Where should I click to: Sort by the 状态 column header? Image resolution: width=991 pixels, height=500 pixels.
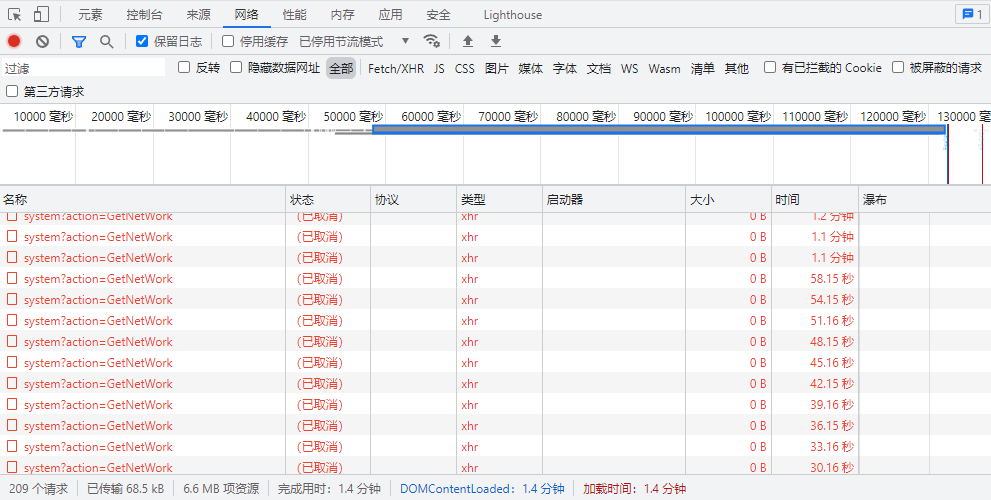328,200
